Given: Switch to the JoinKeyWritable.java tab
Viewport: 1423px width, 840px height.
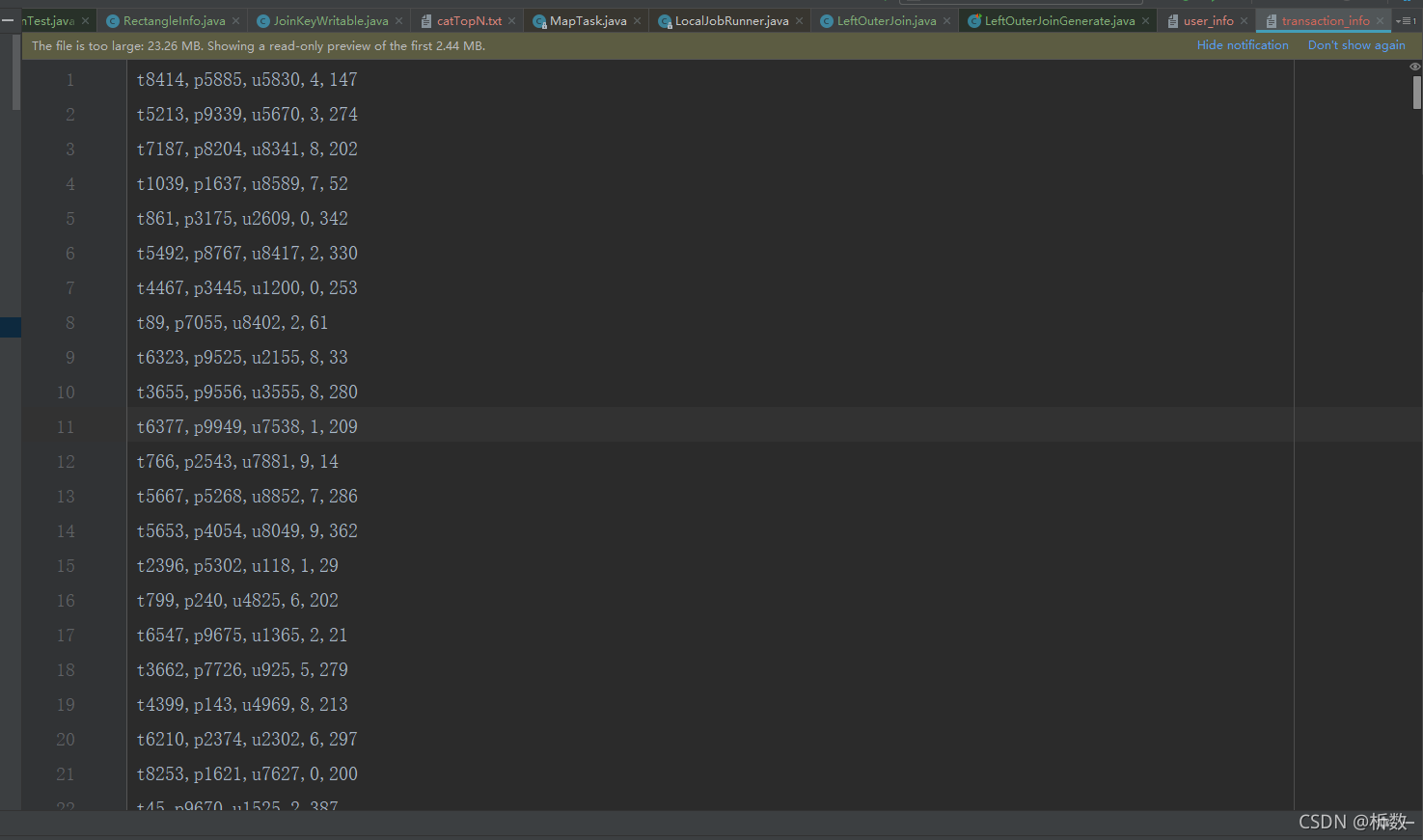Looking at the screenshot, I should tap(330, 21).
